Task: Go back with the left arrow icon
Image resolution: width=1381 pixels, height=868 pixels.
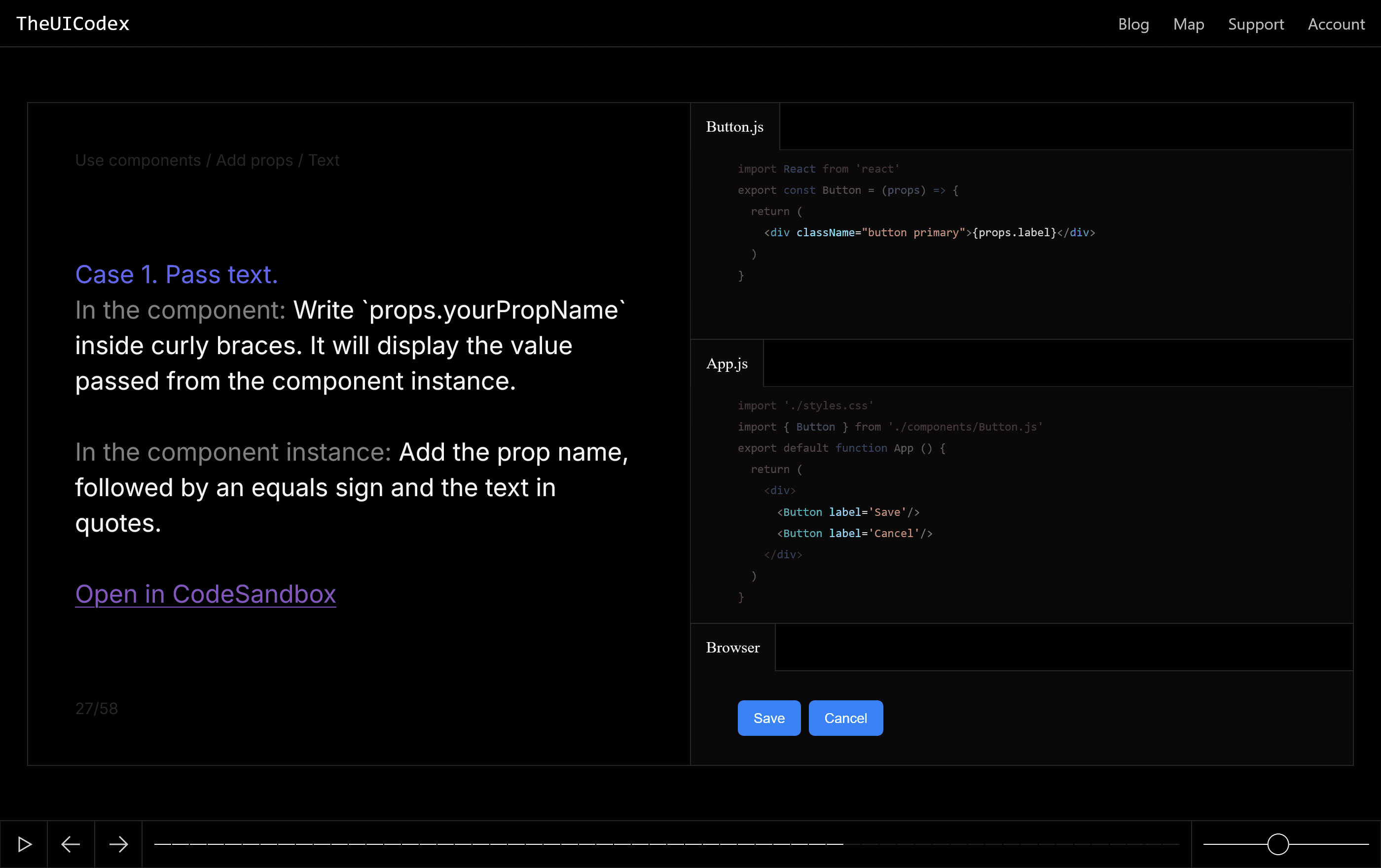Action: (71, 844)
